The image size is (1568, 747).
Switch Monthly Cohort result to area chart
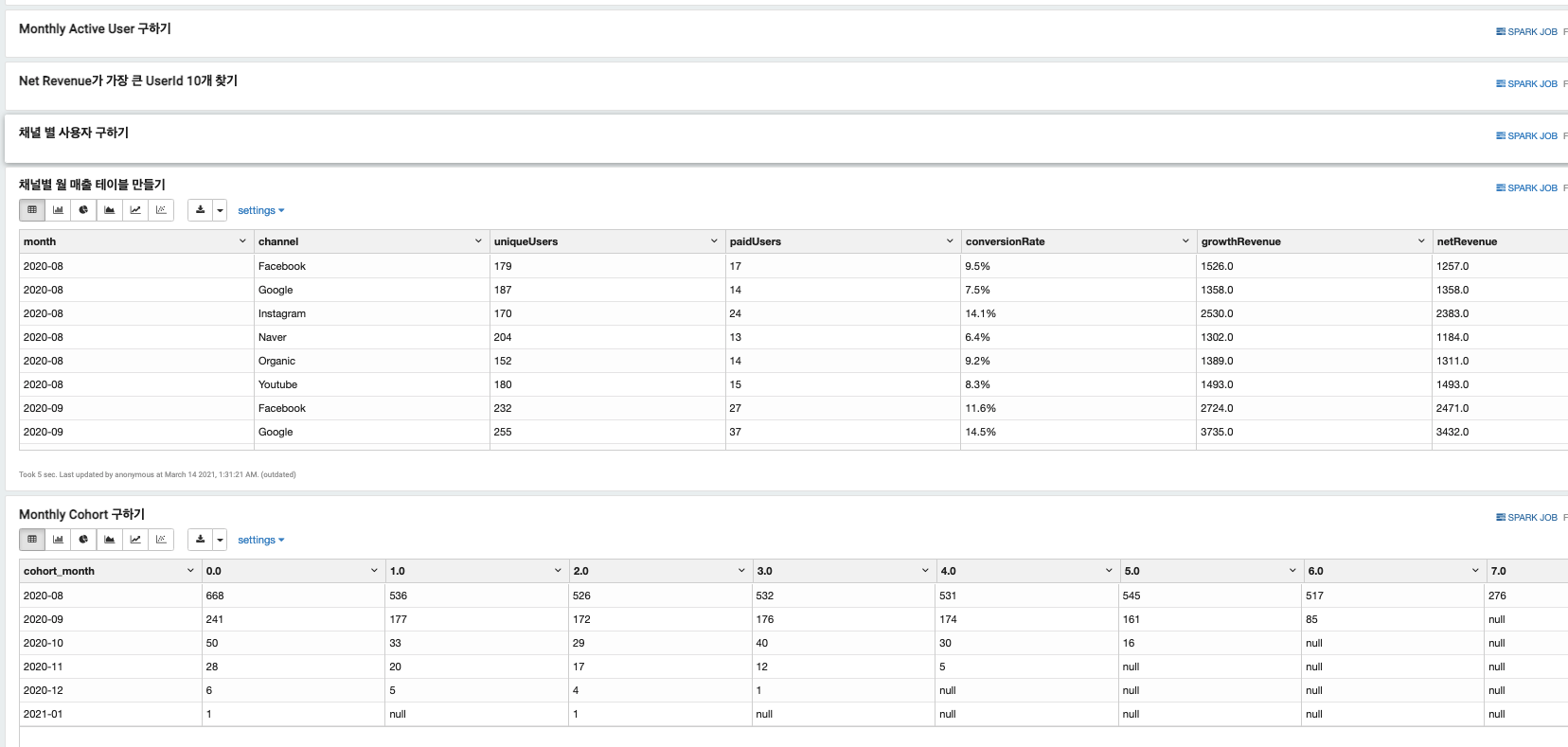point(110,540)
